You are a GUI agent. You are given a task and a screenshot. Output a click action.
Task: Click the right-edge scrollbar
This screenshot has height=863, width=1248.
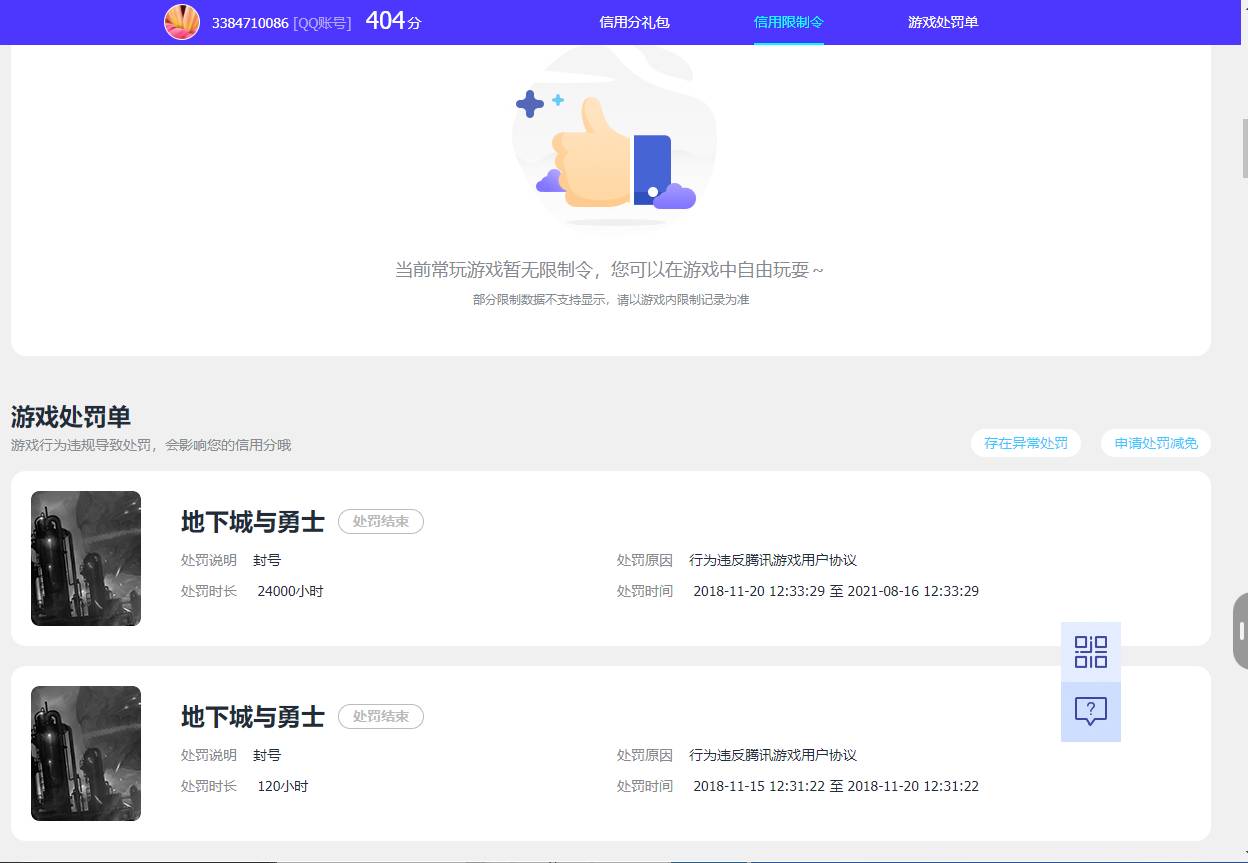click(x=1243, y=145)
